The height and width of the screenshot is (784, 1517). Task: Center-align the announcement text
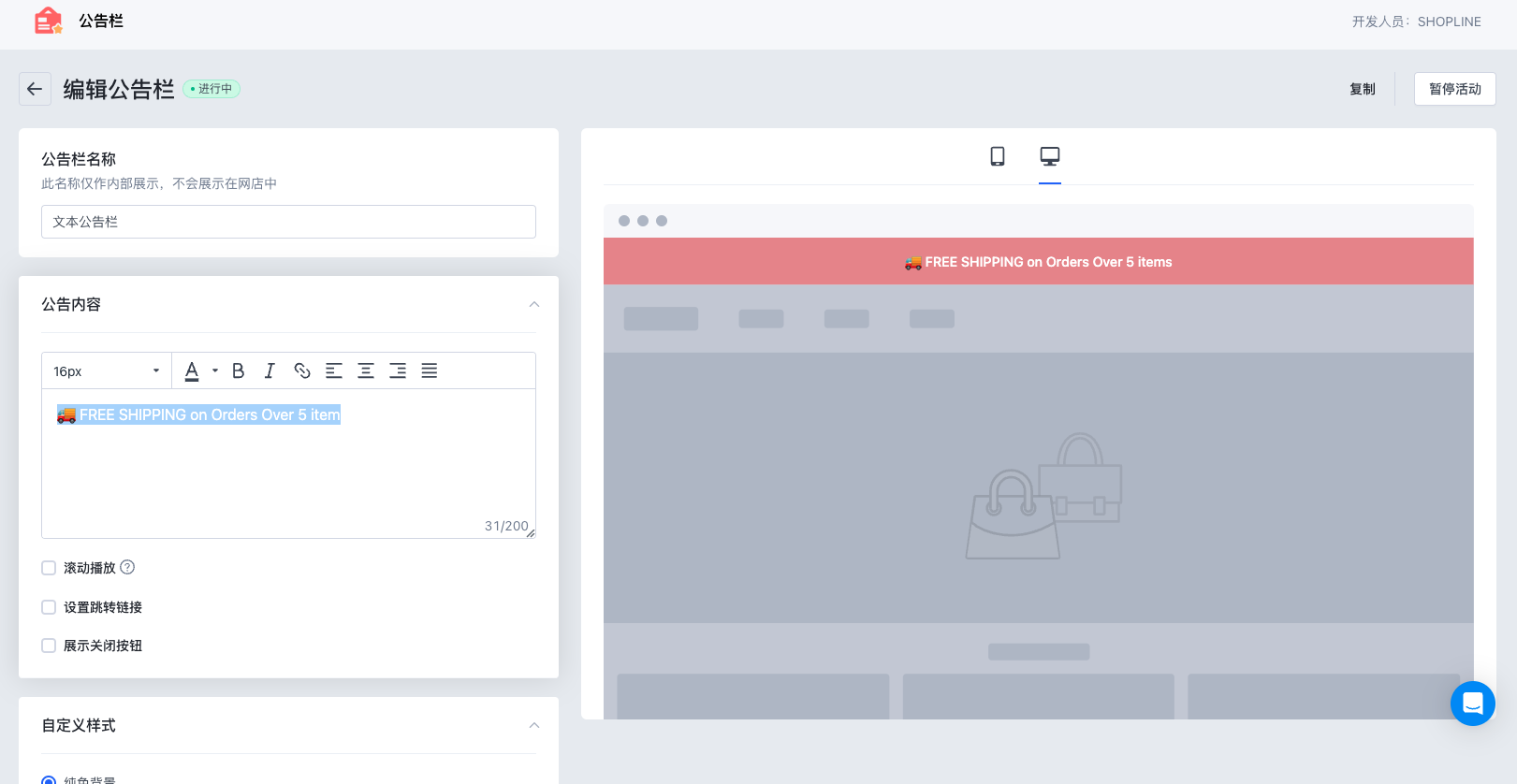[x=366, y=371]
